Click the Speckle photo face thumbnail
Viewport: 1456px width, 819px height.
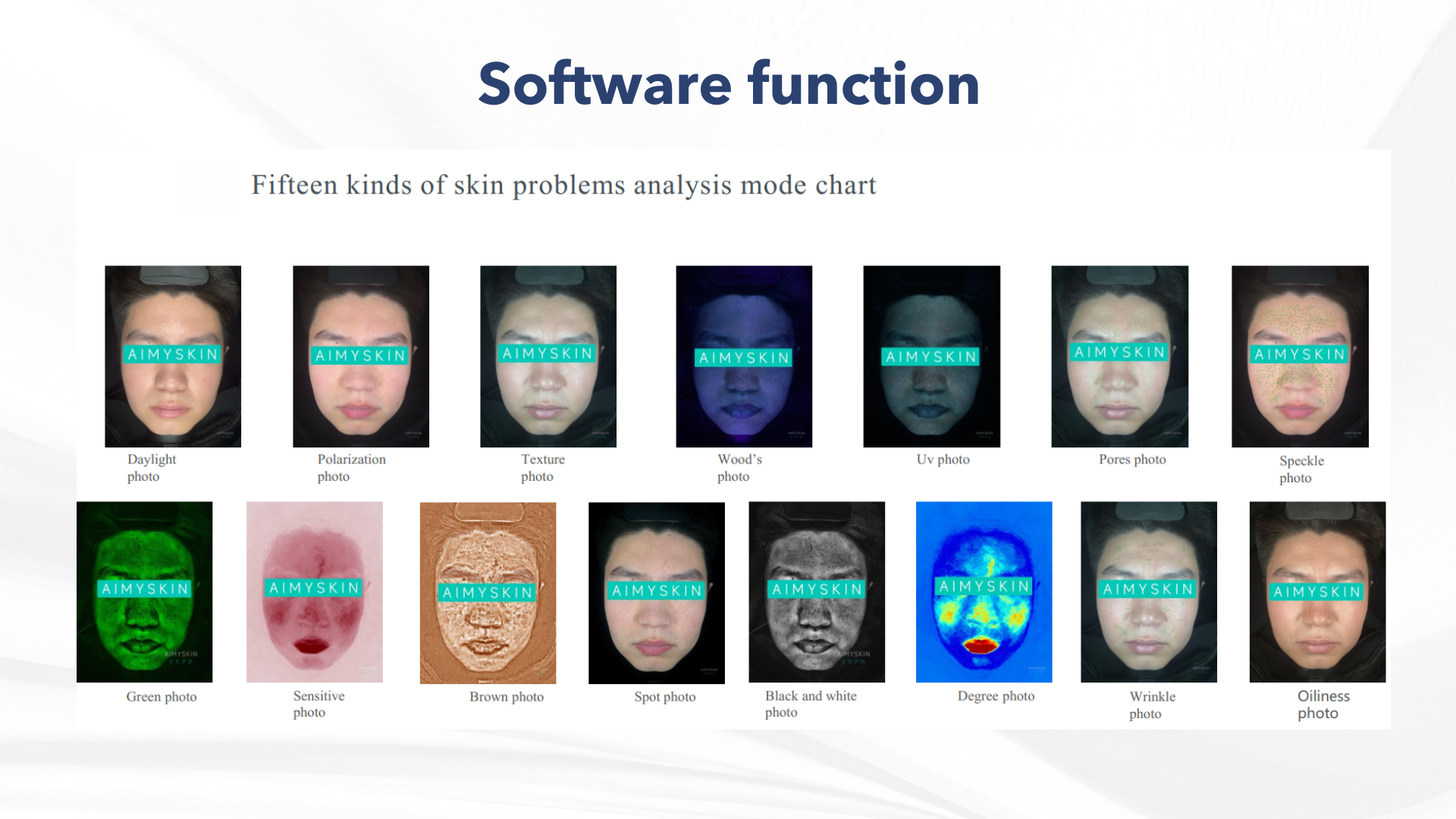[x=1301, y=356]
